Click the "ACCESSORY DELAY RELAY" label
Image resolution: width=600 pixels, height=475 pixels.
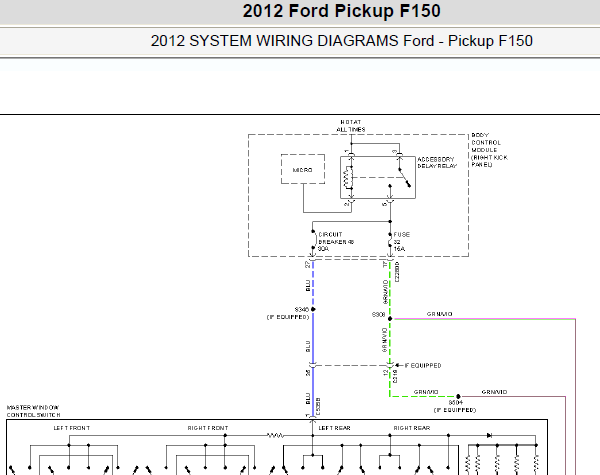(437, 162)
